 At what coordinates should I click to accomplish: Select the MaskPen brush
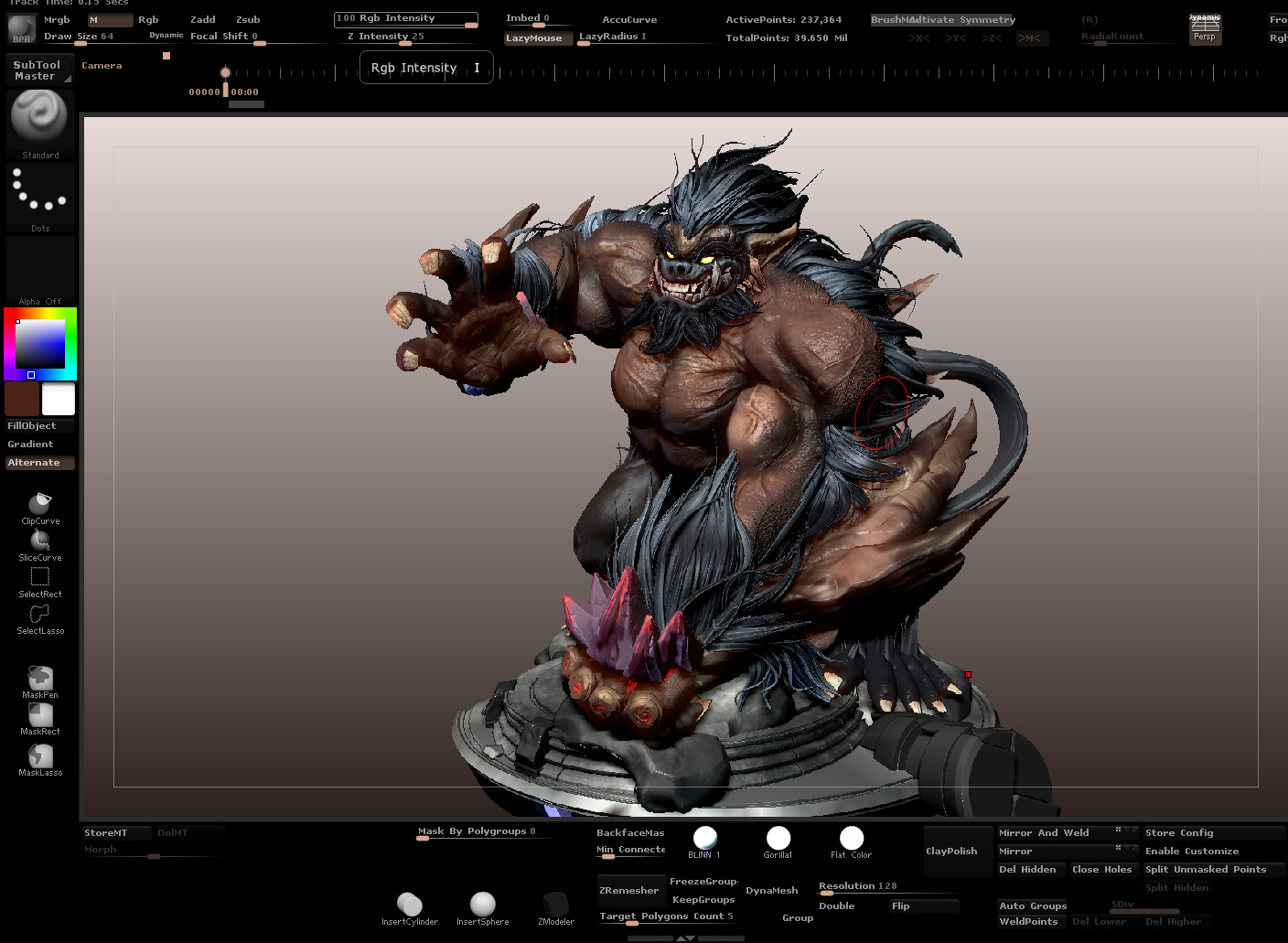[40, 682]
